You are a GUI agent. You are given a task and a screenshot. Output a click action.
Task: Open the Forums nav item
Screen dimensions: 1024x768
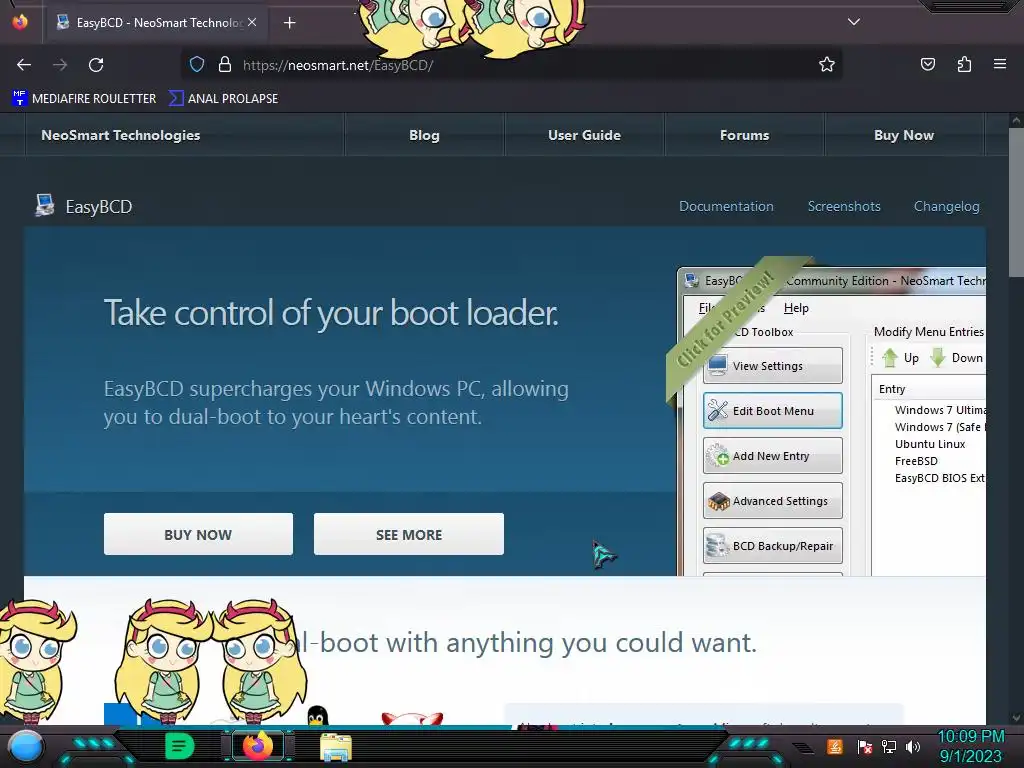744,135
